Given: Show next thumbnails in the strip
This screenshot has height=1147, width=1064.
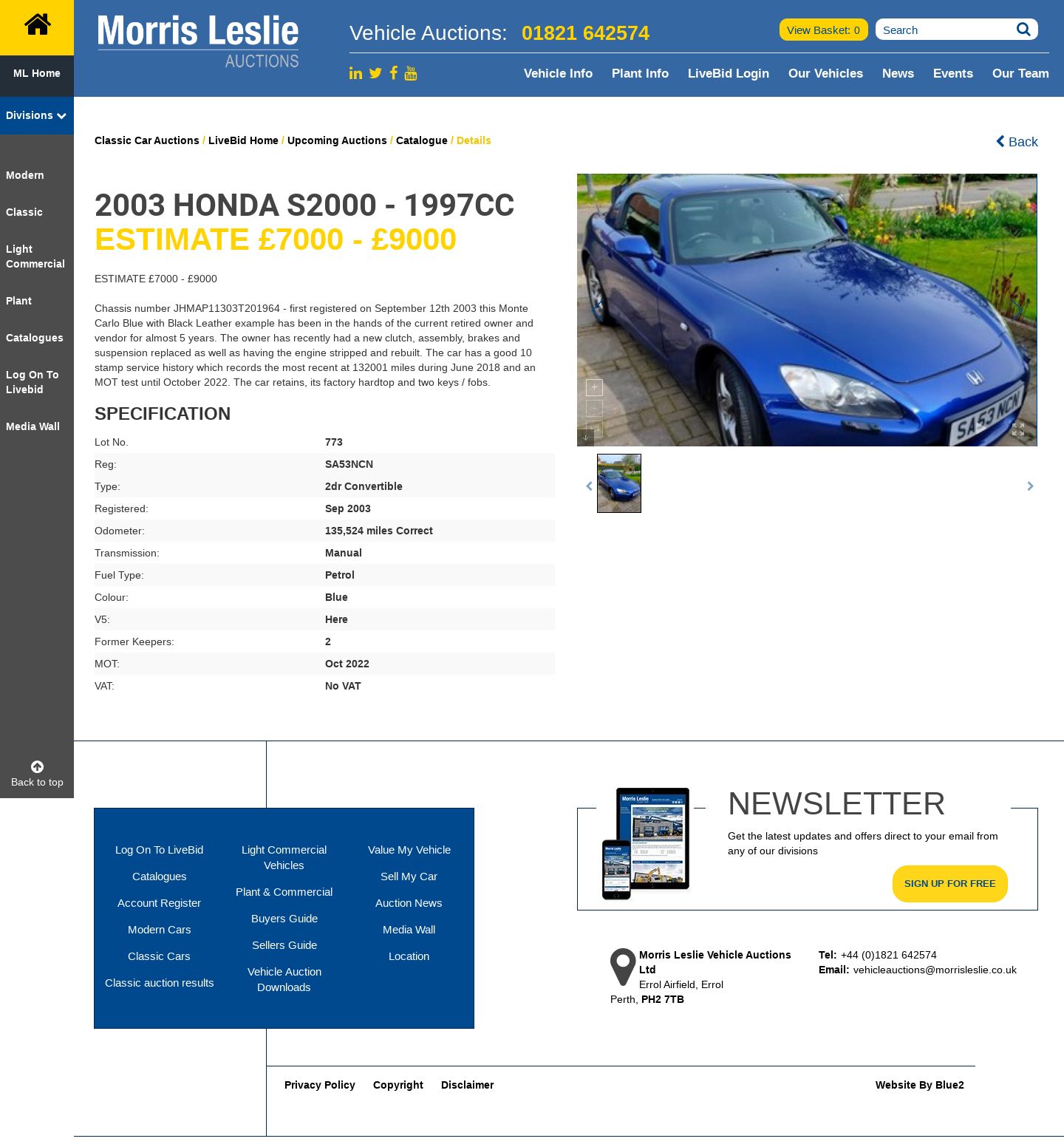Looking at the screenshot, I should 1030,486.
